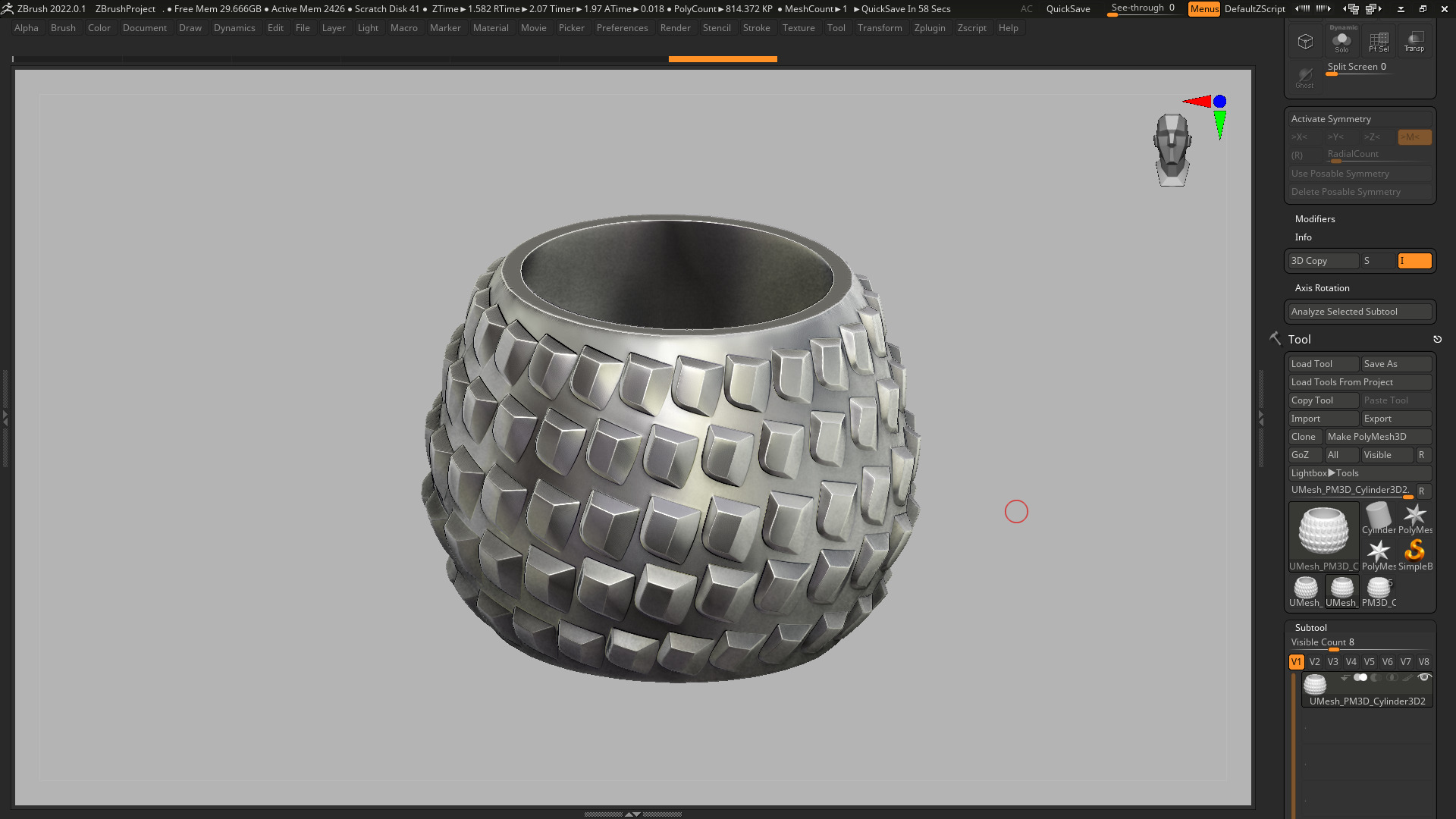Load previous user interface layout icon
This screenshot has height=819, width=1456.
click(x=1351, y=9)
